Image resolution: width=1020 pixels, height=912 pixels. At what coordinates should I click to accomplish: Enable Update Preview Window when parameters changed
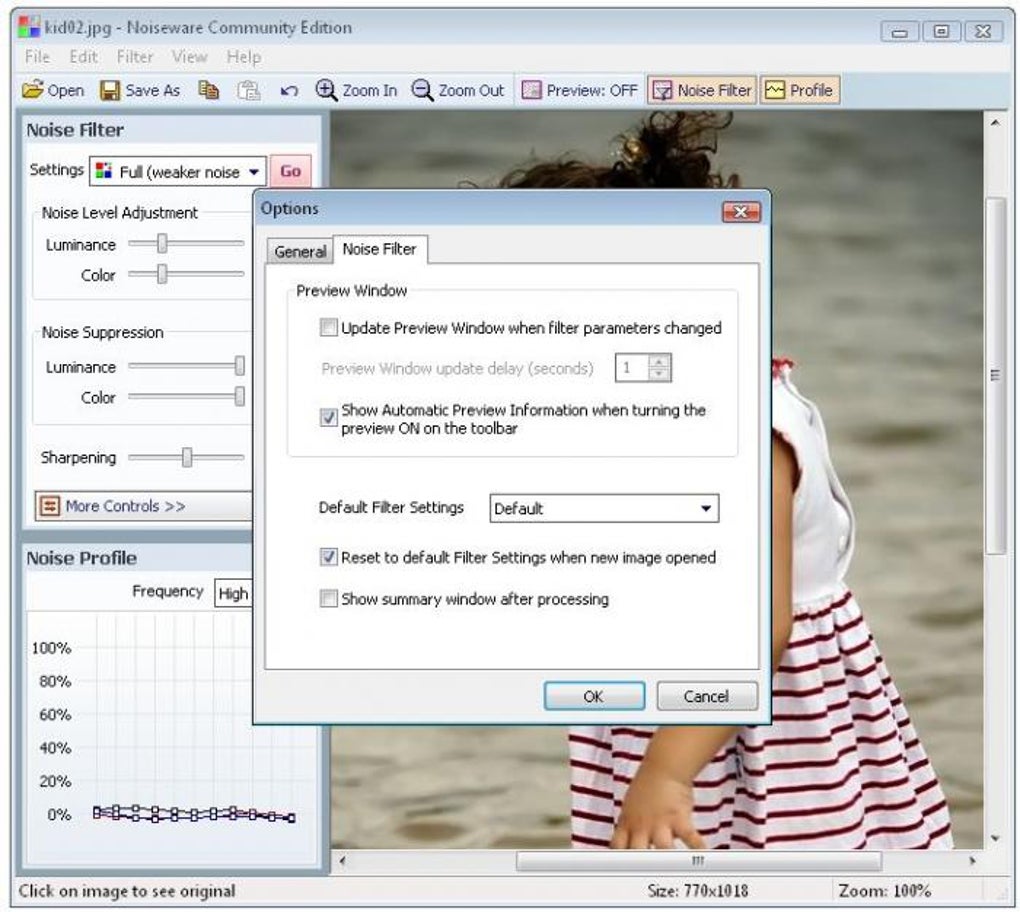[329, 327]
